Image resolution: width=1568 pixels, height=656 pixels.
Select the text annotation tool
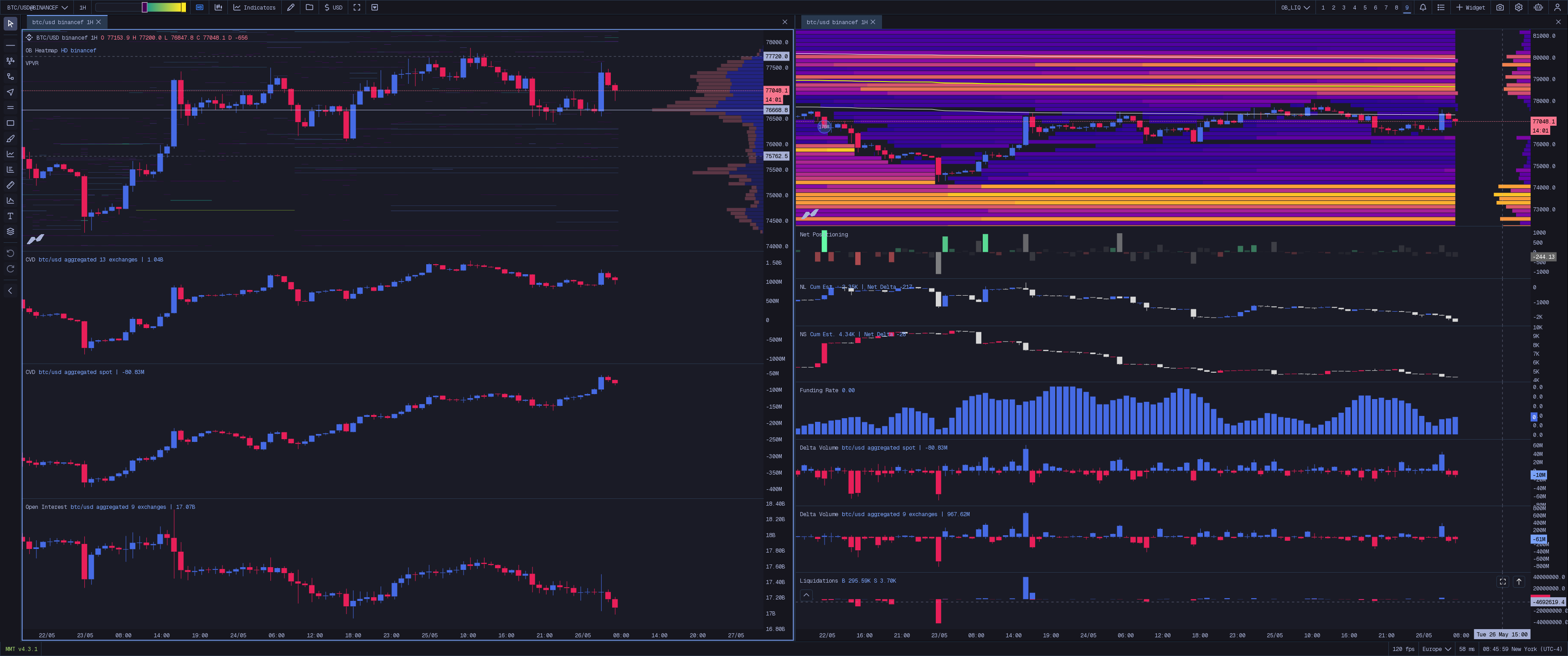[10, 216]
